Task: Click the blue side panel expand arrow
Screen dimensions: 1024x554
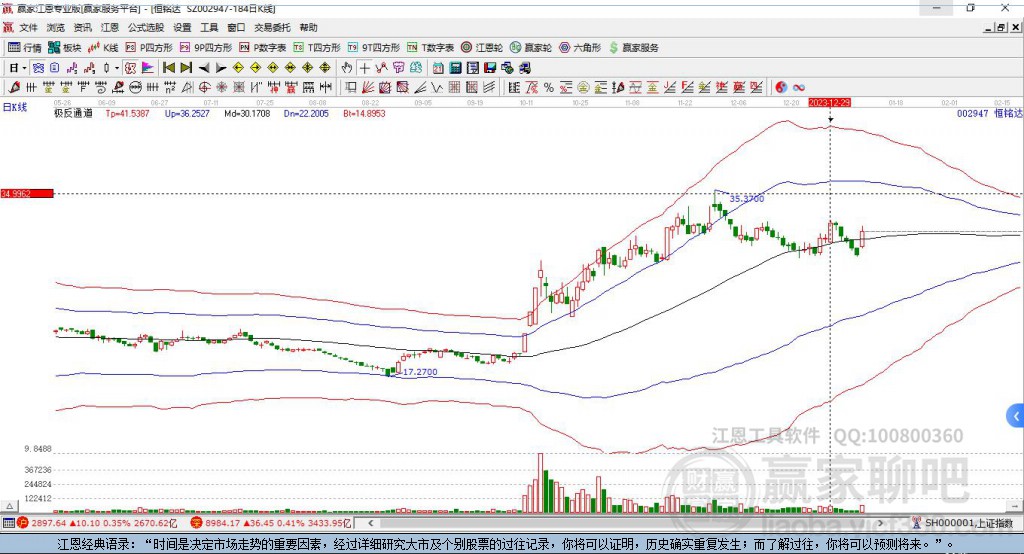Action: tap(1016, 416)
